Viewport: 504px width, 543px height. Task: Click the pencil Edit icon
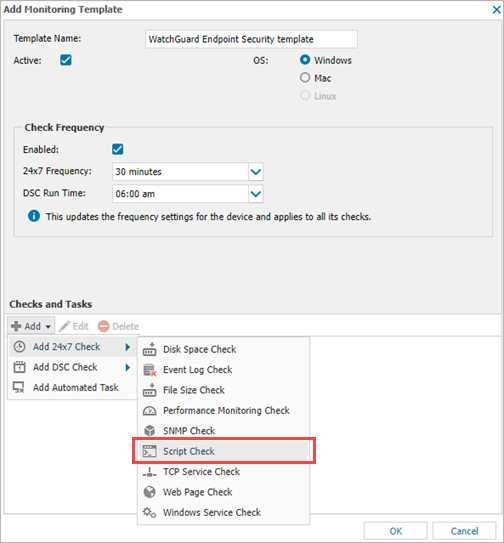pos(64,326)
